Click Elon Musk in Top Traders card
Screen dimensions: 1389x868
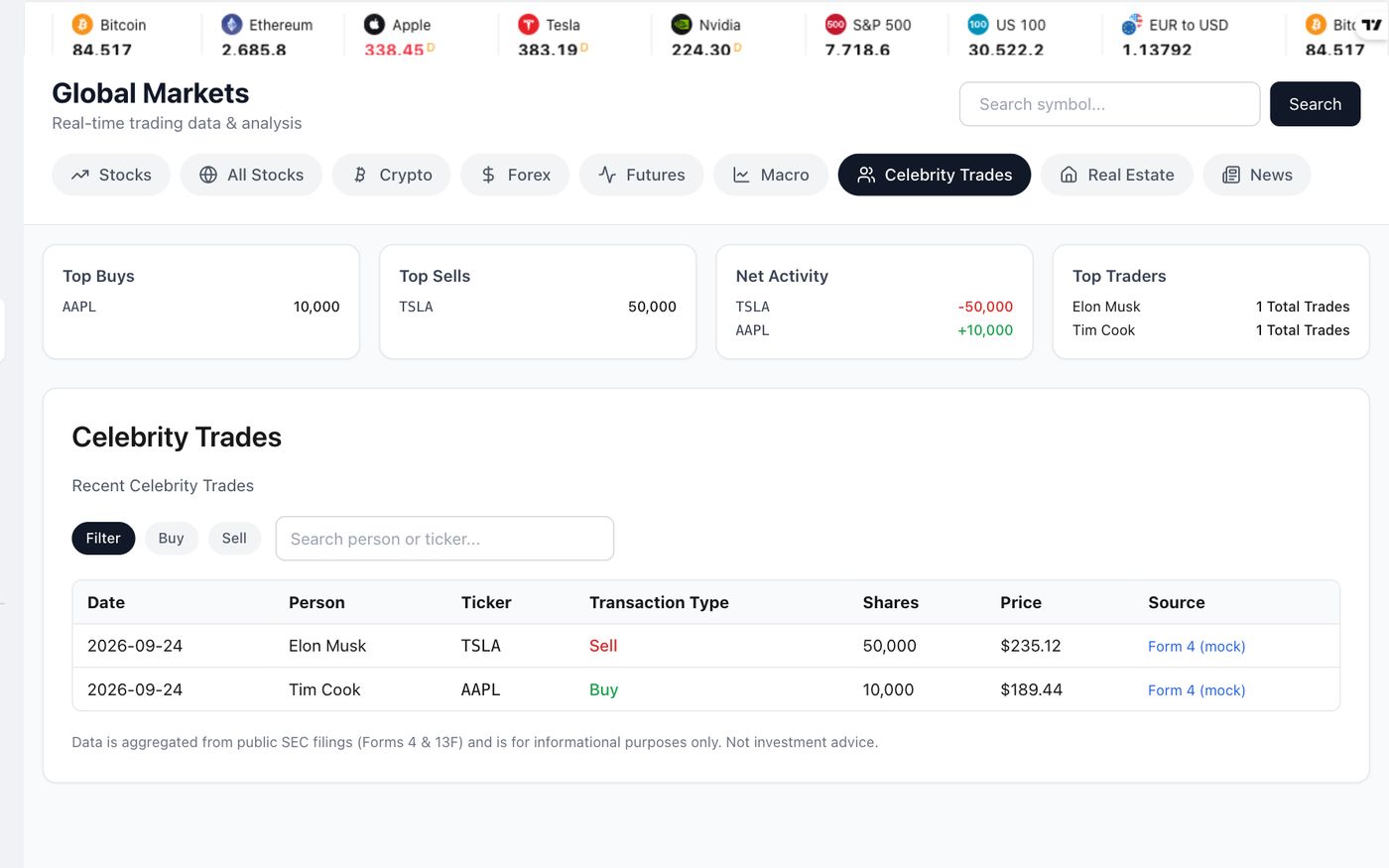(1106, 307)
